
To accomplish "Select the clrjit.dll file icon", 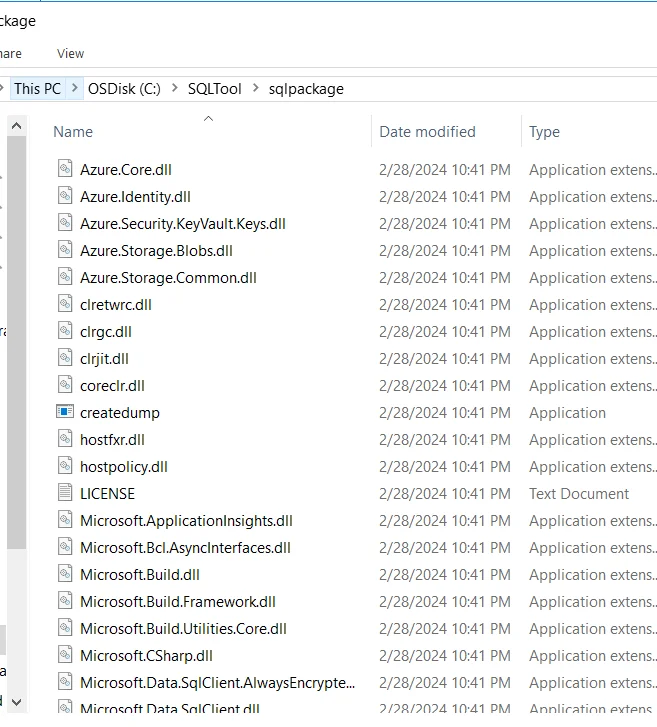I will (65, 358).
